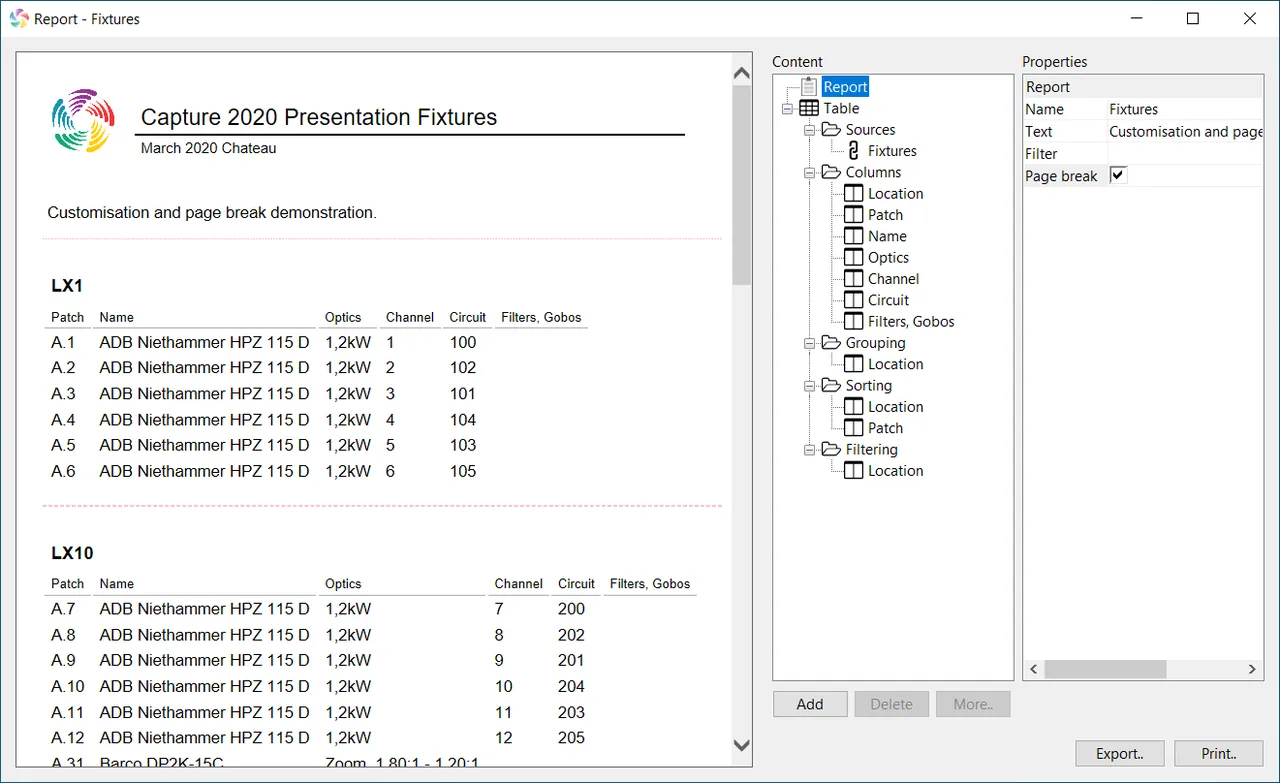The width and height of the screenshot is (1280, 783).
Task: Click the column icon beside Optics
Action: pos(853,257)
